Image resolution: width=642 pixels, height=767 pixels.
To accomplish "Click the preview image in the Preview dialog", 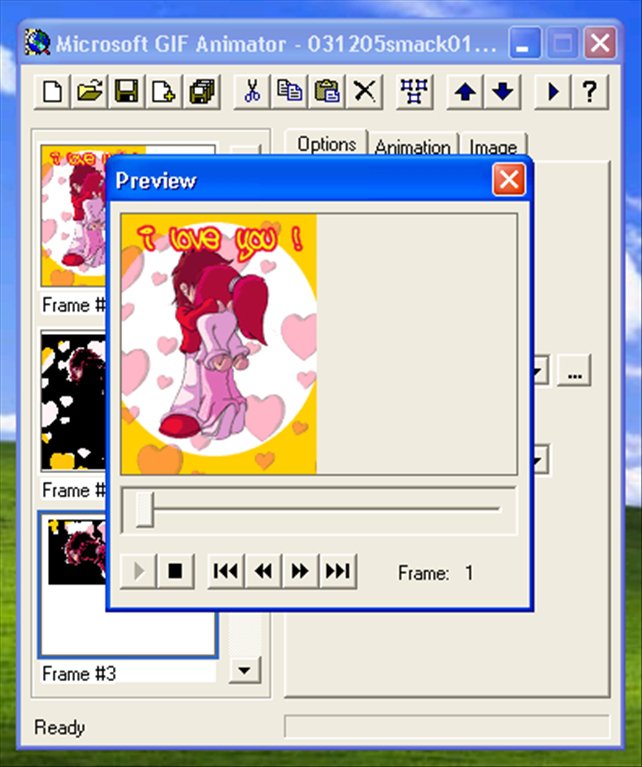I will (219, 344).
